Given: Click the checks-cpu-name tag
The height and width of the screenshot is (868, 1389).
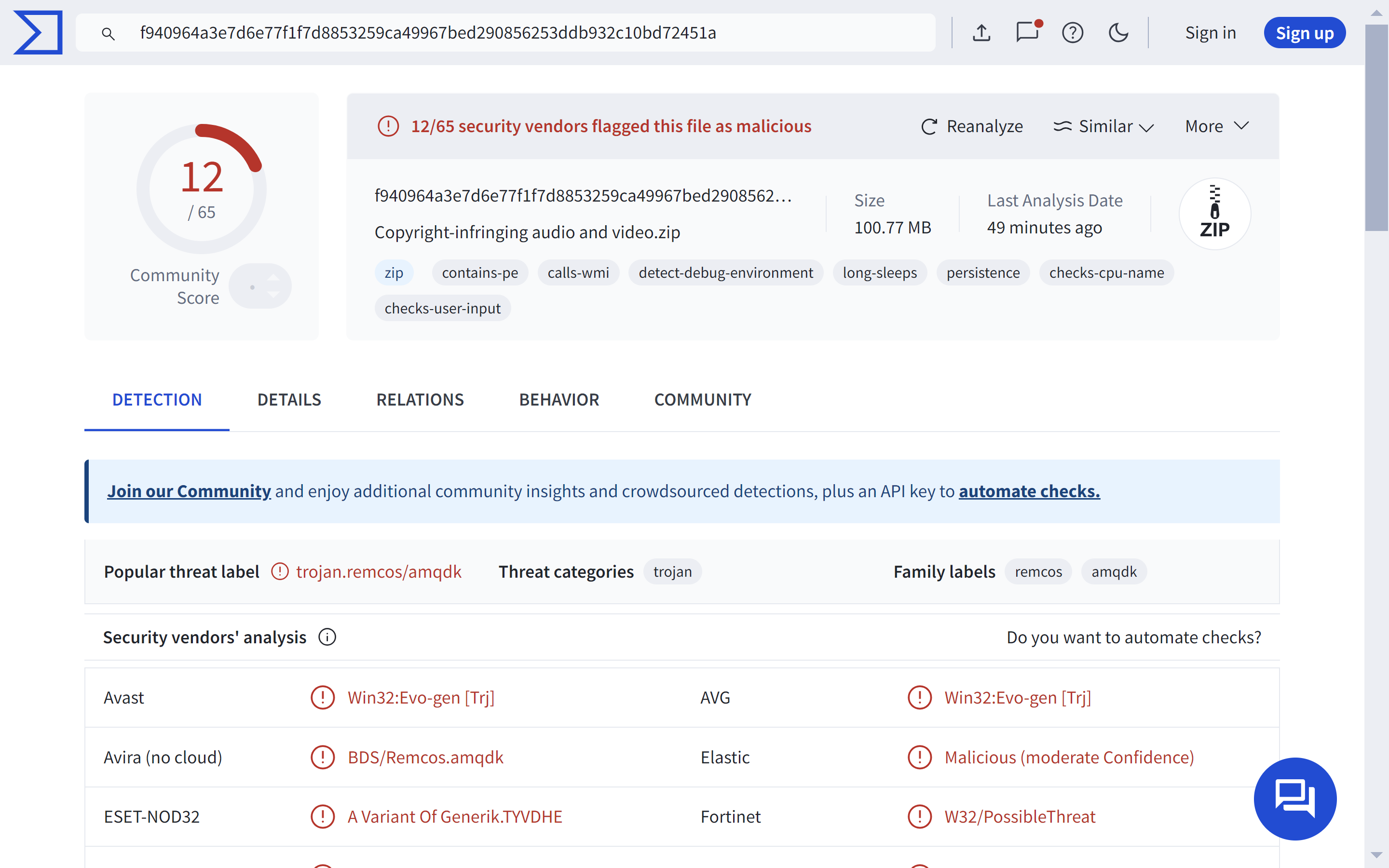Looking at the screenshot, I should (1106, 272).
